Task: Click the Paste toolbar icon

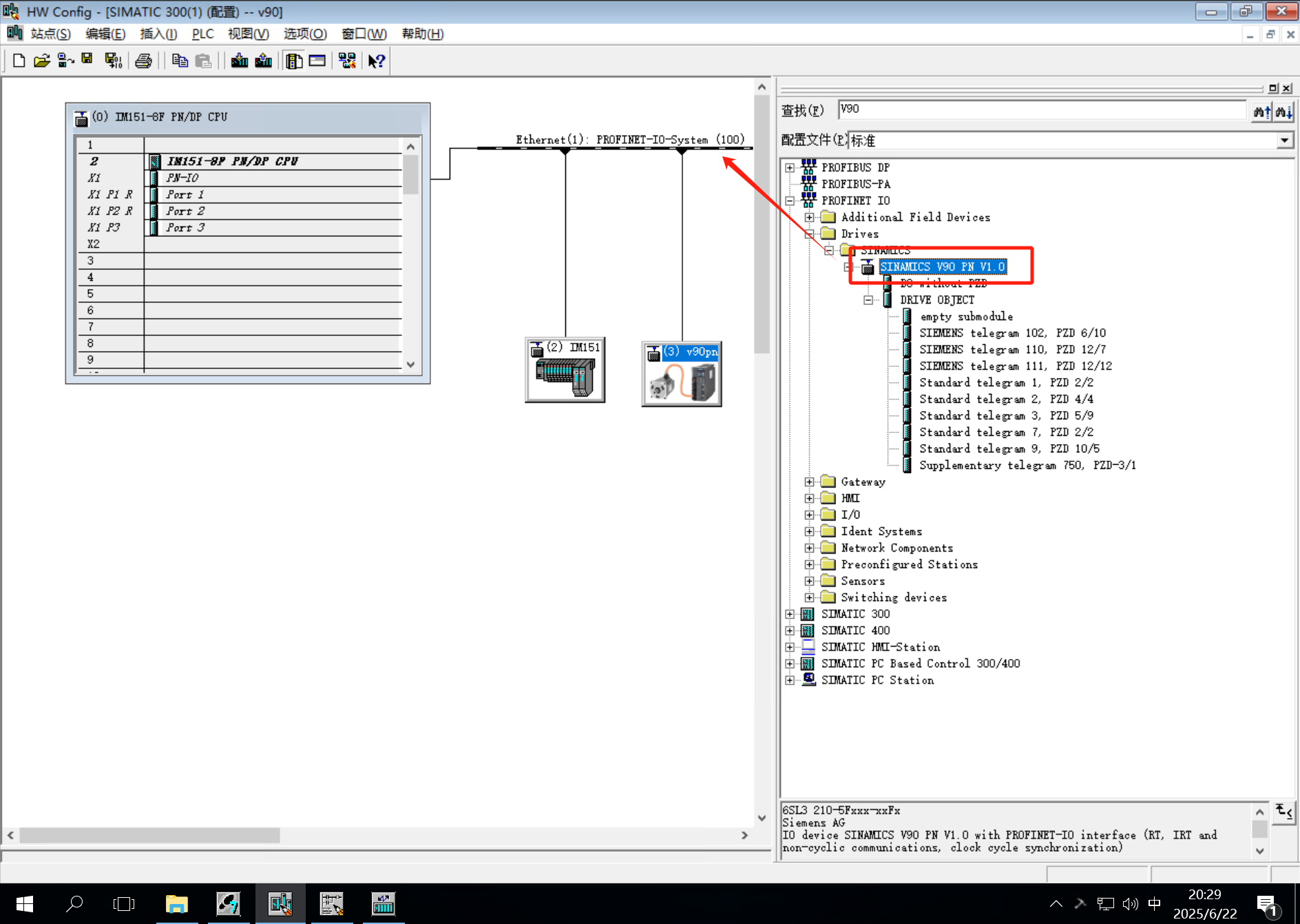Action: click(x=203, y=61)
